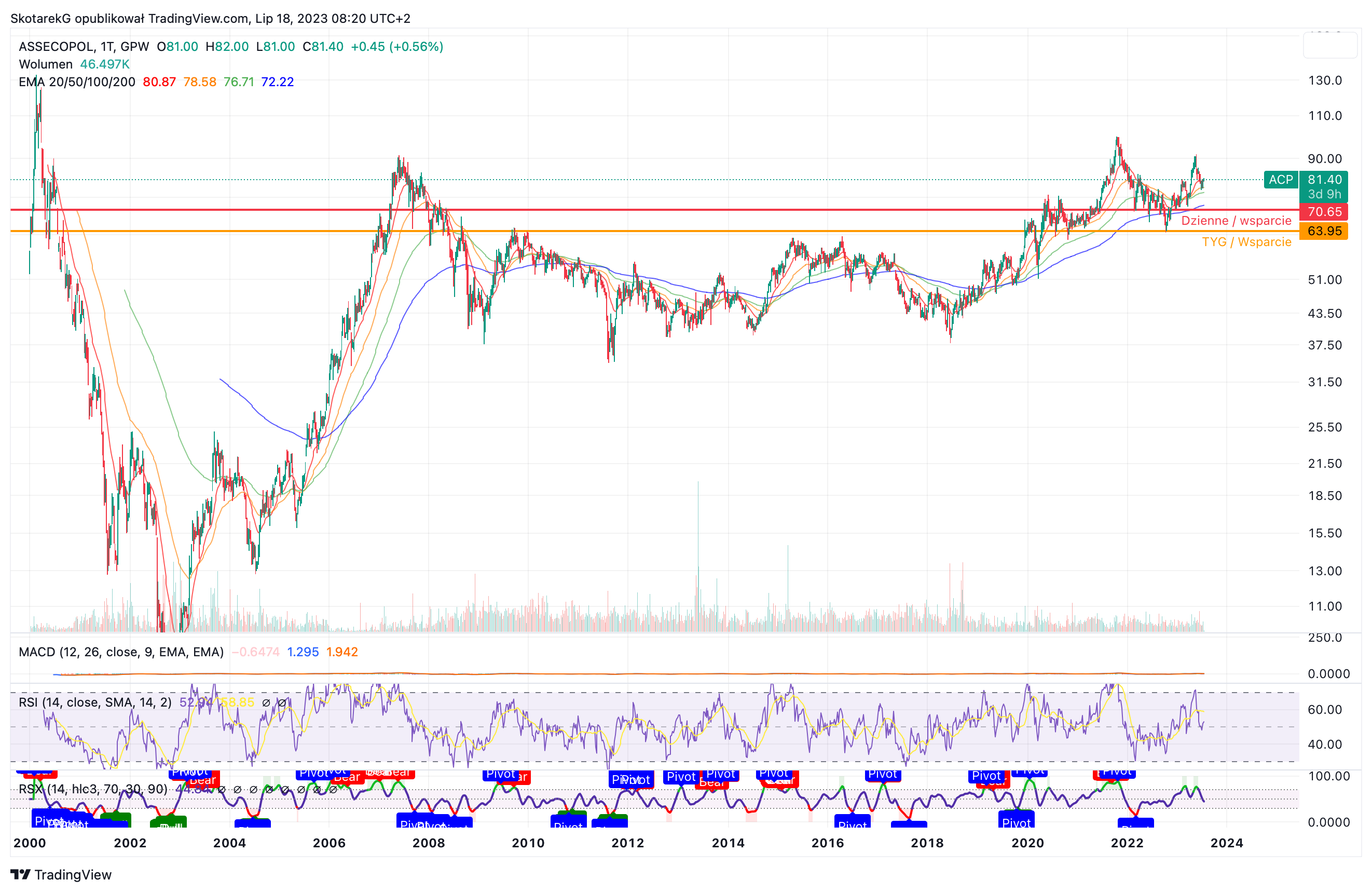Click the MACD signal value 1.942

[x=342, y=652]
